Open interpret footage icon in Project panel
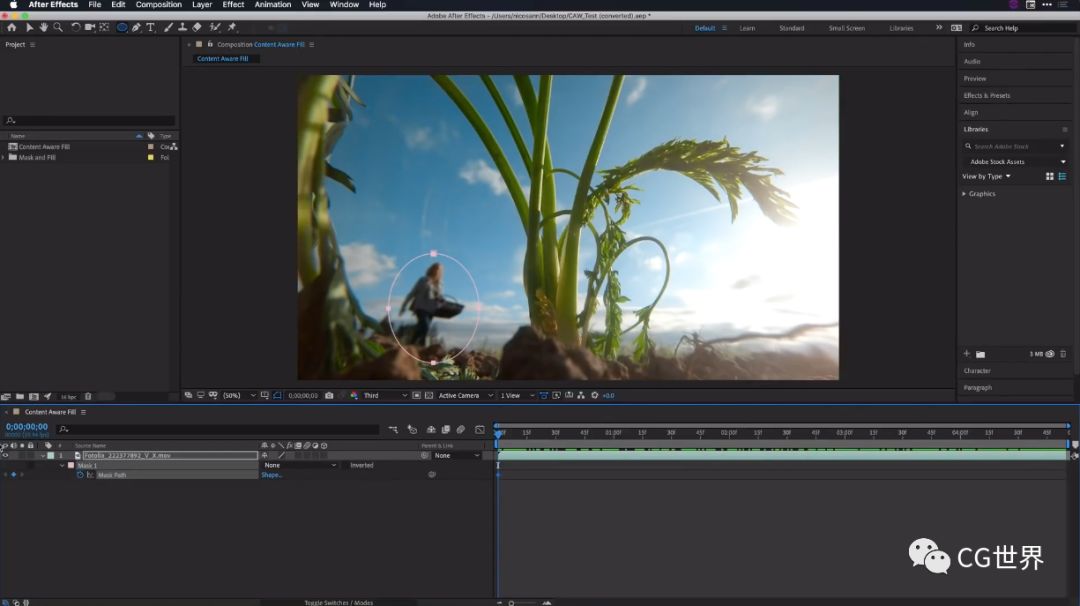 pyautogui.click(x=6, y=397)
